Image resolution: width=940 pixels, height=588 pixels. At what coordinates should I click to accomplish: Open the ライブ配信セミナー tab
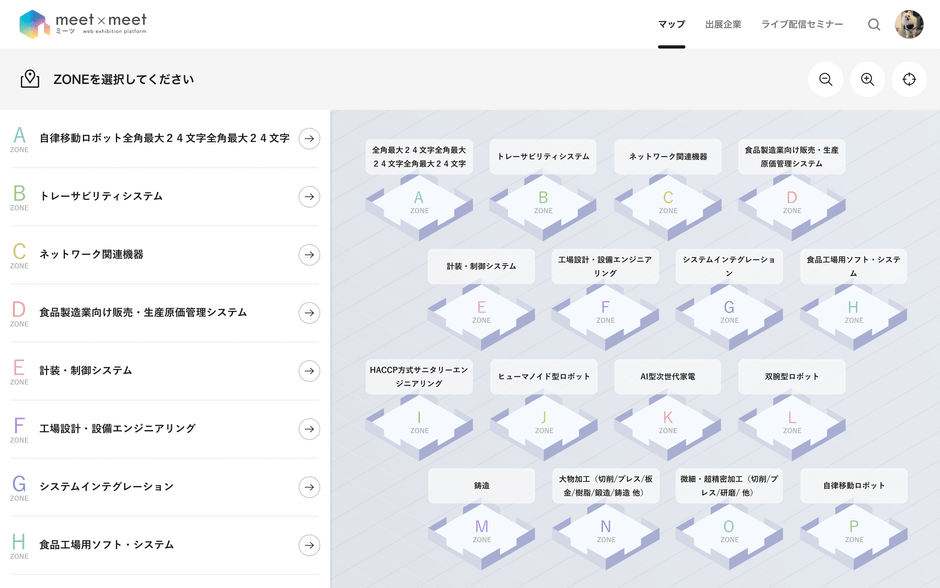802,25
